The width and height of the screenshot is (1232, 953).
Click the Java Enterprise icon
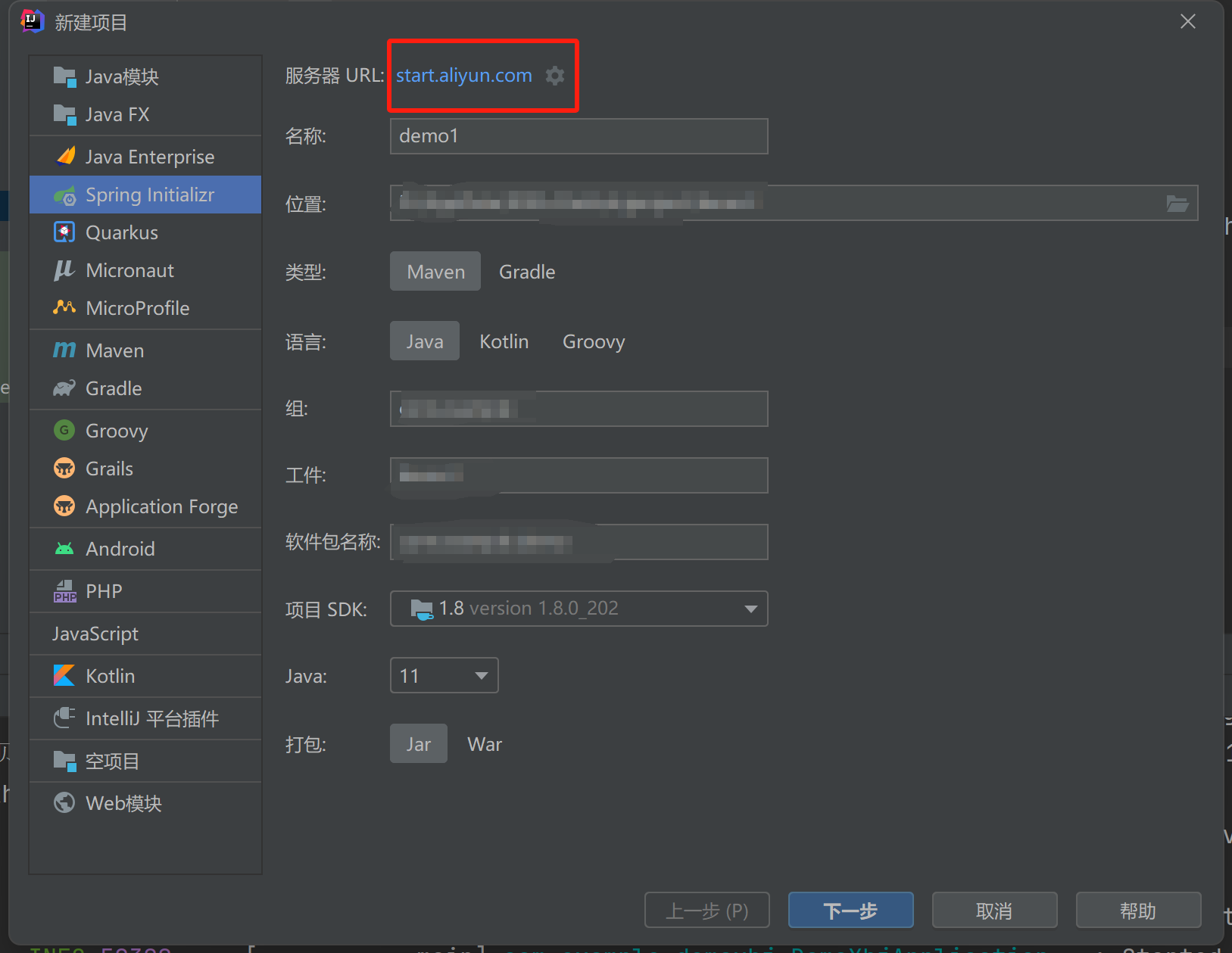pyautogui.click(x=65, y=157)
